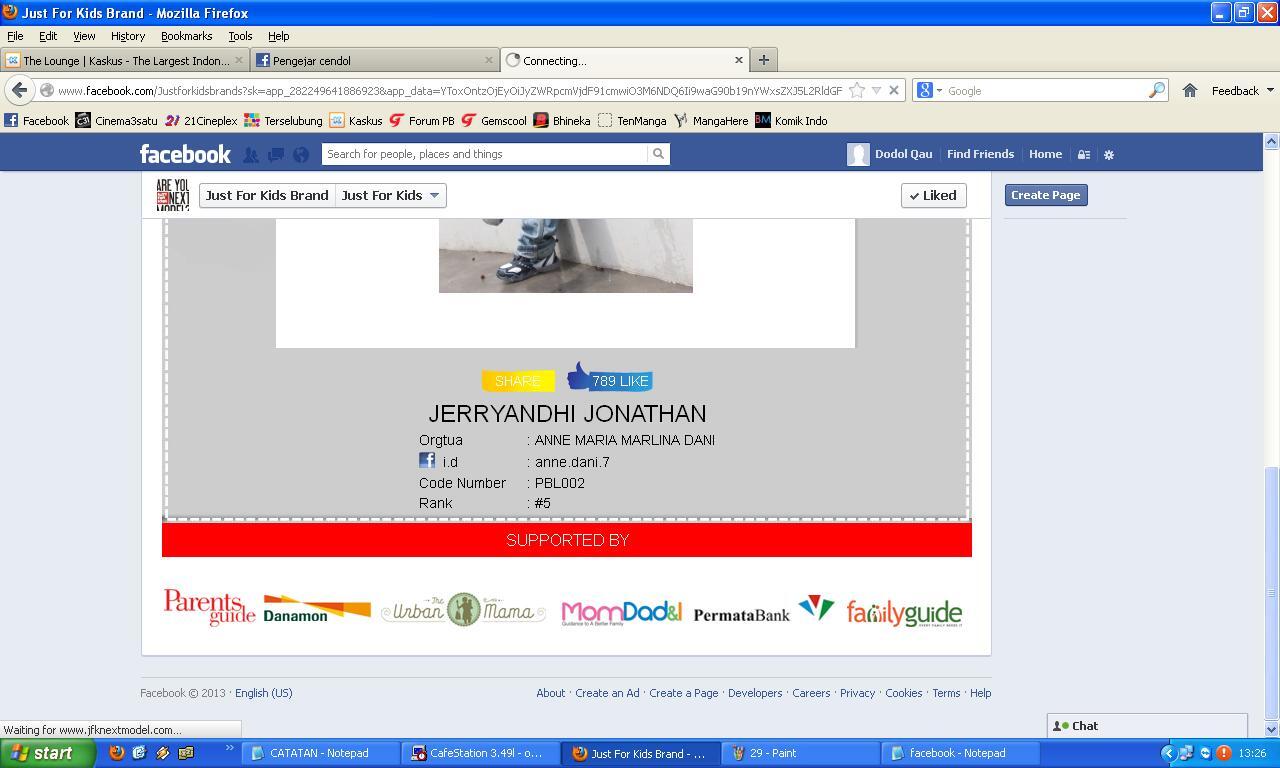
Task: Go back with the browser back arrow
Action: tap(19, 90)
